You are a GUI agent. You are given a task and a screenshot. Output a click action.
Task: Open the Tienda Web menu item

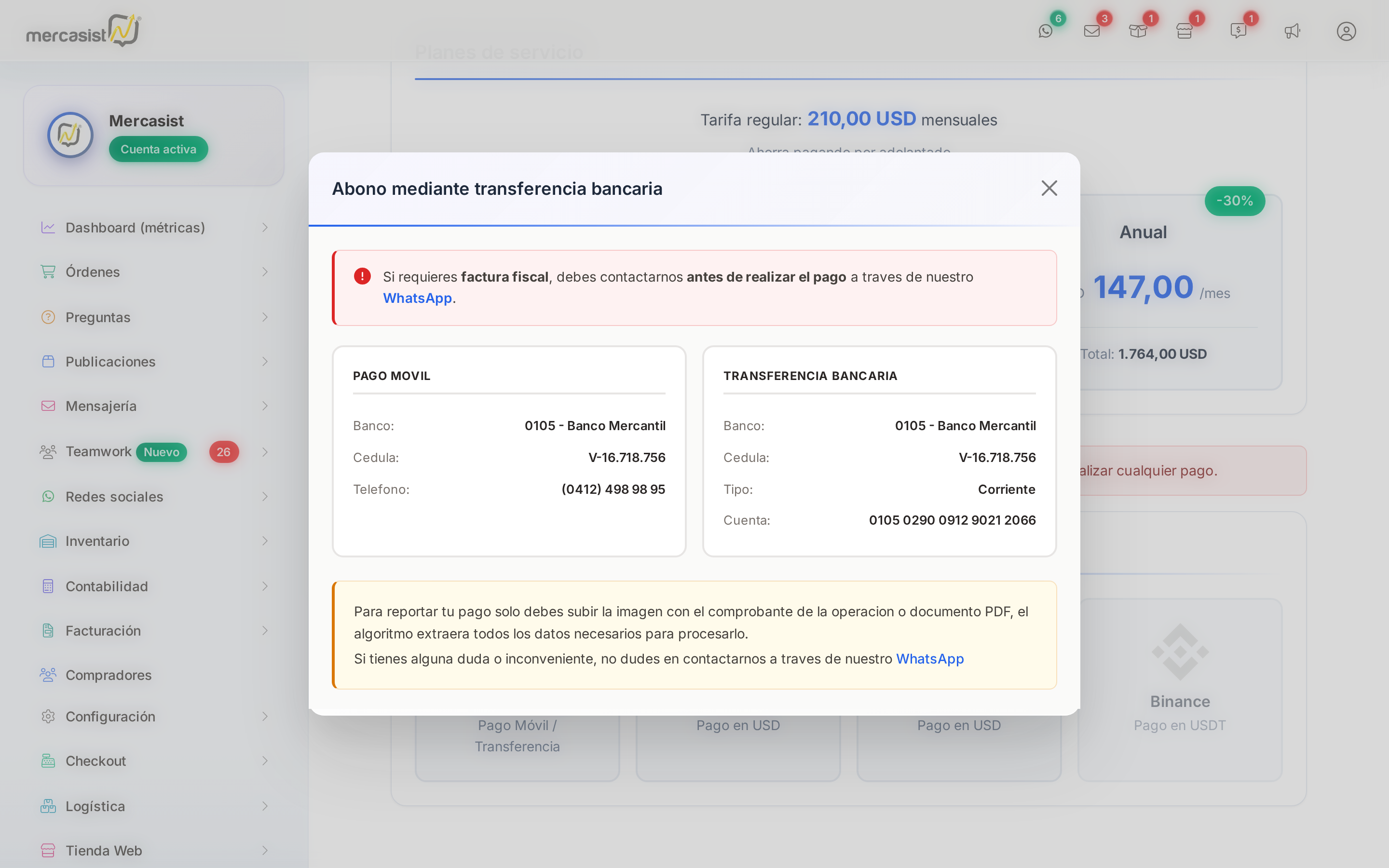pyautogui.click(x=154, y=850)
